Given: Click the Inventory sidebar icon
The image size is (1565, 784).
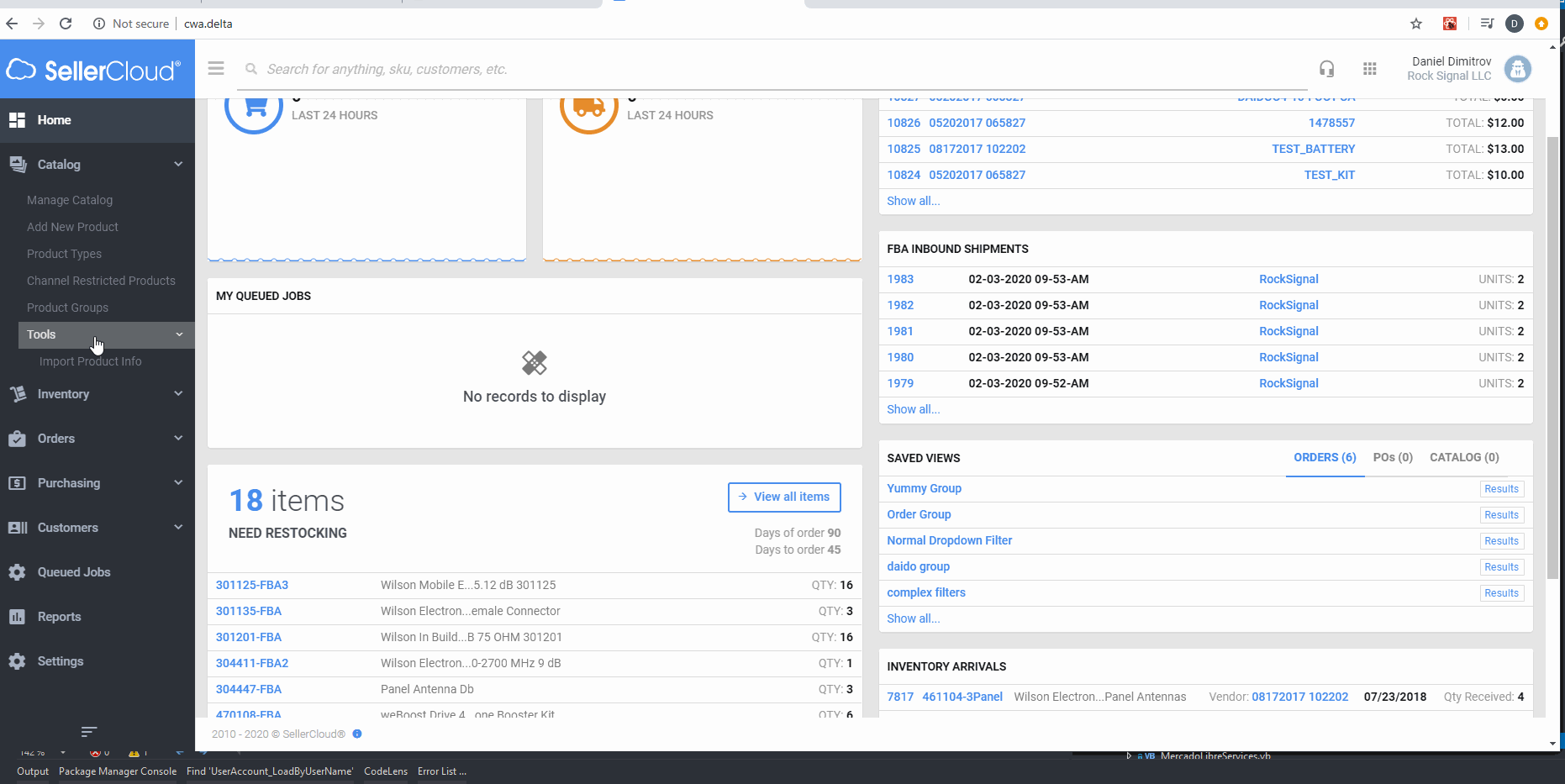Looking at the screenshot, I should tap(18, 394).
